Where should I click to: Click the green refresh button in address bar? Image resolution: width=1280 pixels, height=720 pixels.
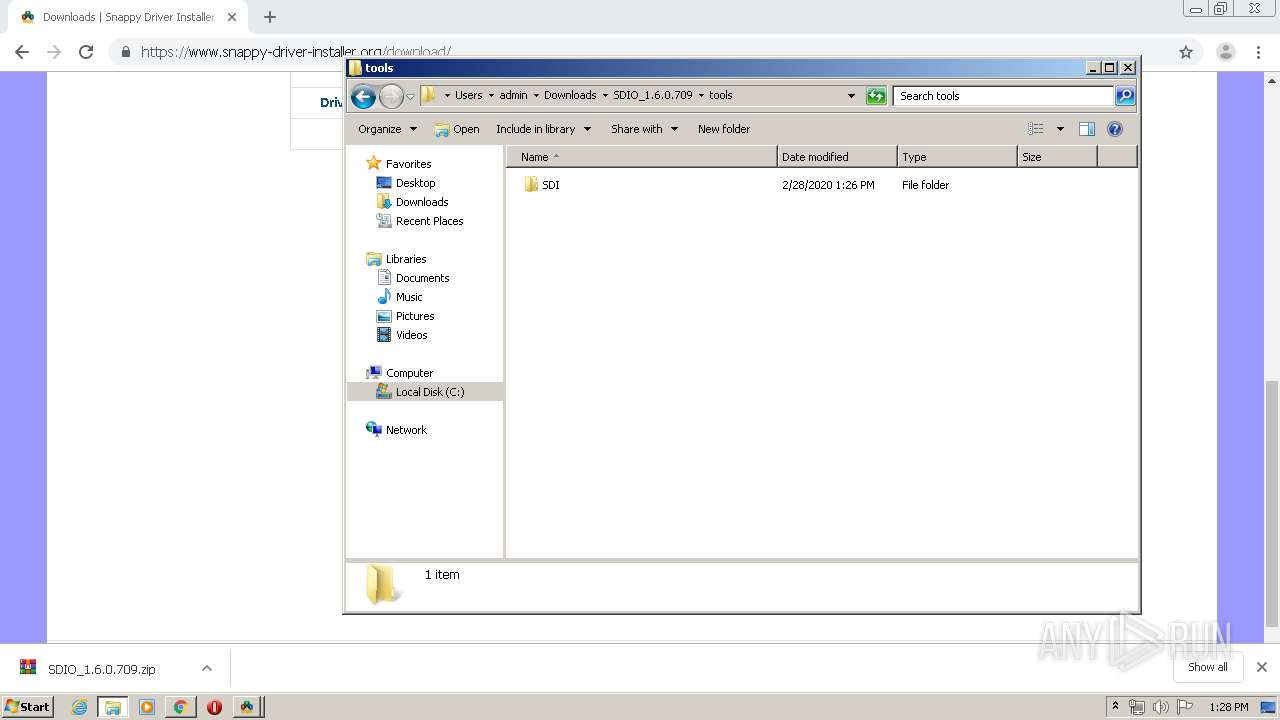tap(876, 96)
